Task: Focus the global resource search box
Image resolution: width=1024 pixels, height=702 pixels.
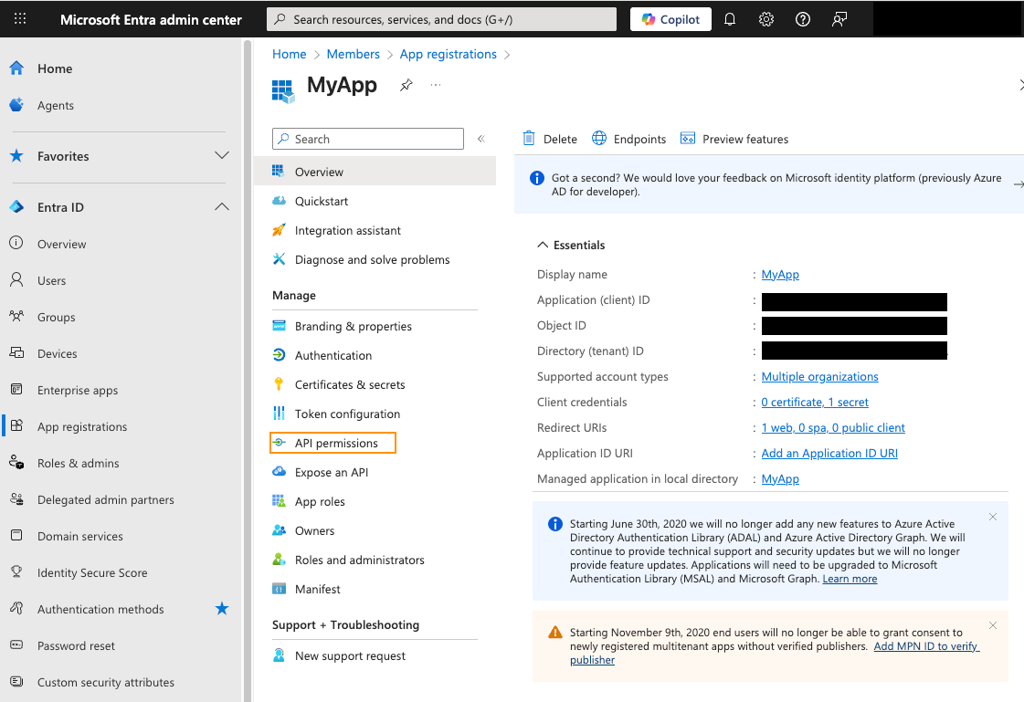Action: point(441,20)
